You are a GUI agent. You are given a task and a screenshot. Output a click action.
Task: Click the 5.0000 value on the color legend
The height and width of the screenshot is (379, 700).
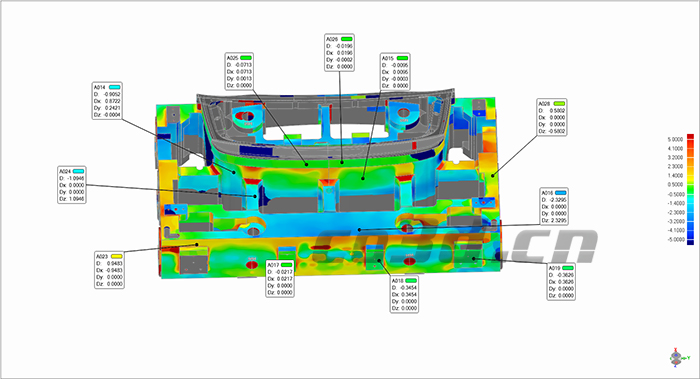(x=675, y=140)
